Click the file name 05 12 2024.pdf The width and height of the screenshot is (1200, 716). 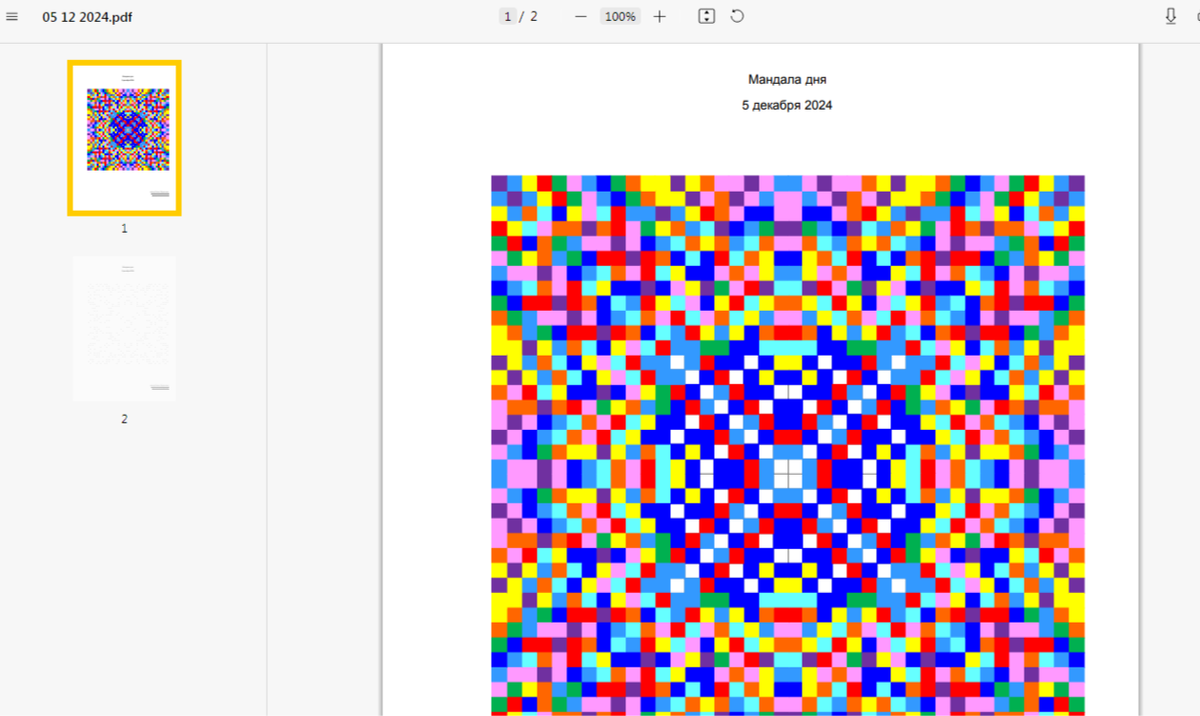tap(87, 17)
